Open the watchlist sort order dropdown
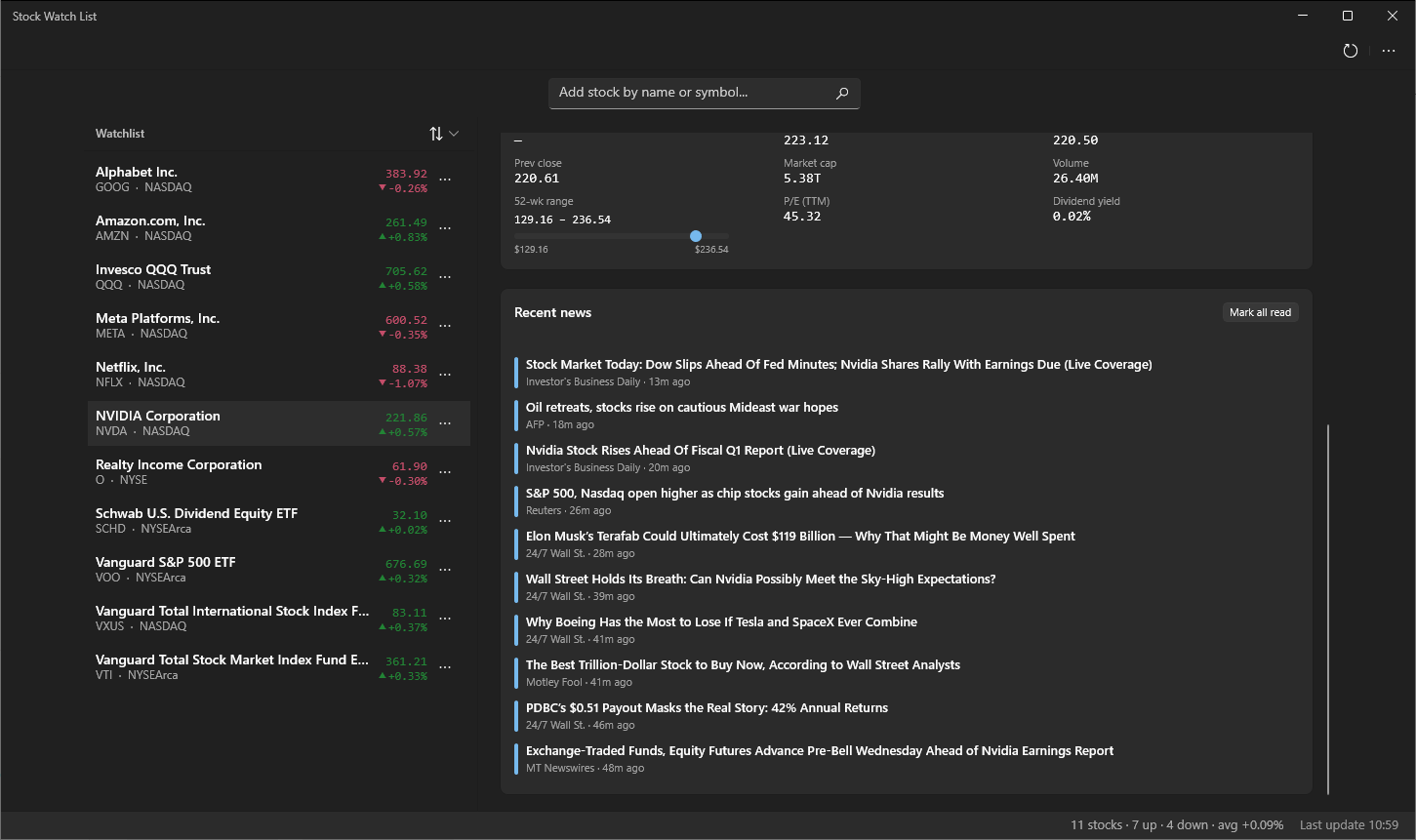 pyautogui.click(x=444, y=134)
